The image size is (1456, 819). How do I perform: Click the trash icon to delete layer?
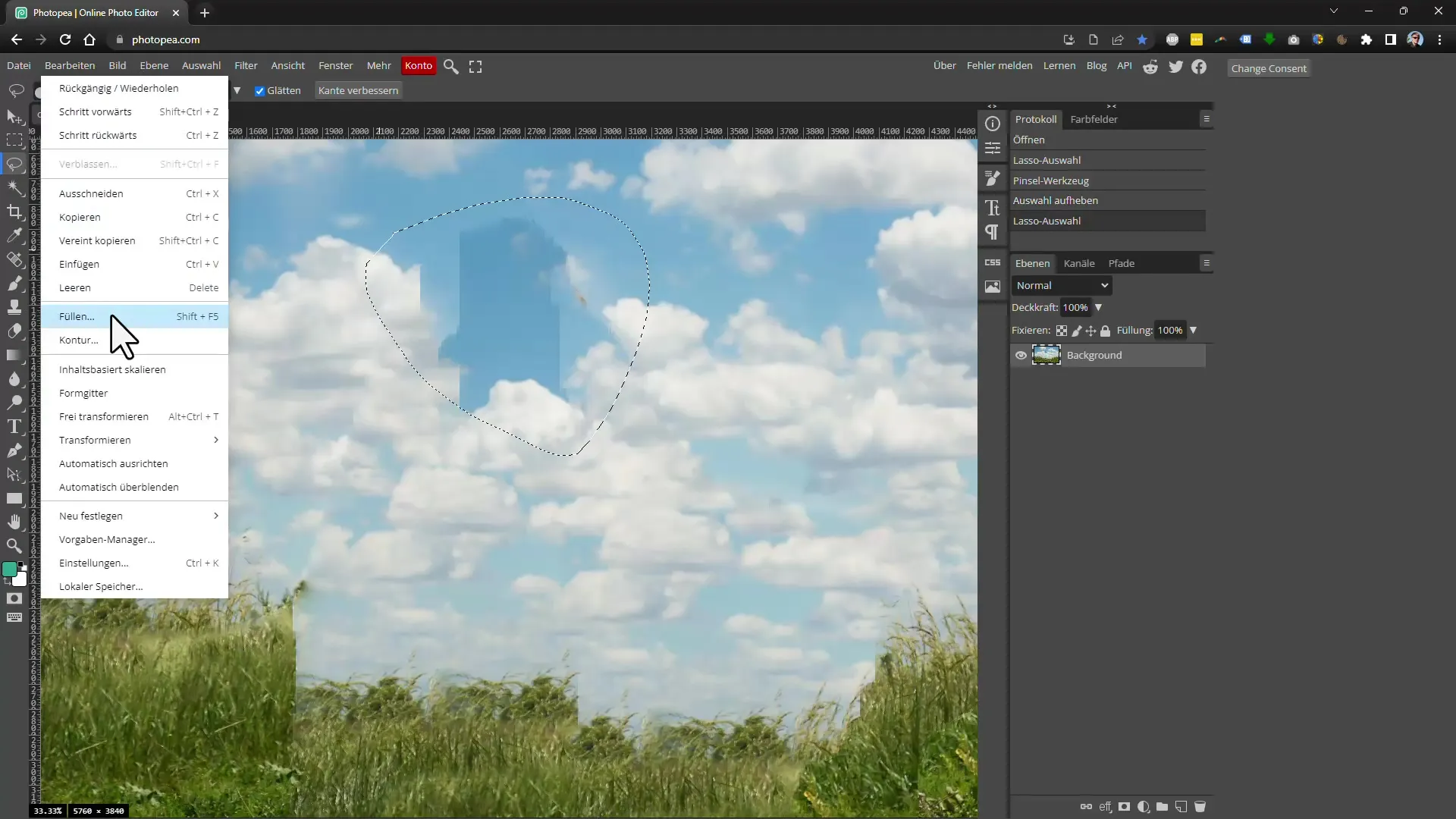coord(1200,807)
